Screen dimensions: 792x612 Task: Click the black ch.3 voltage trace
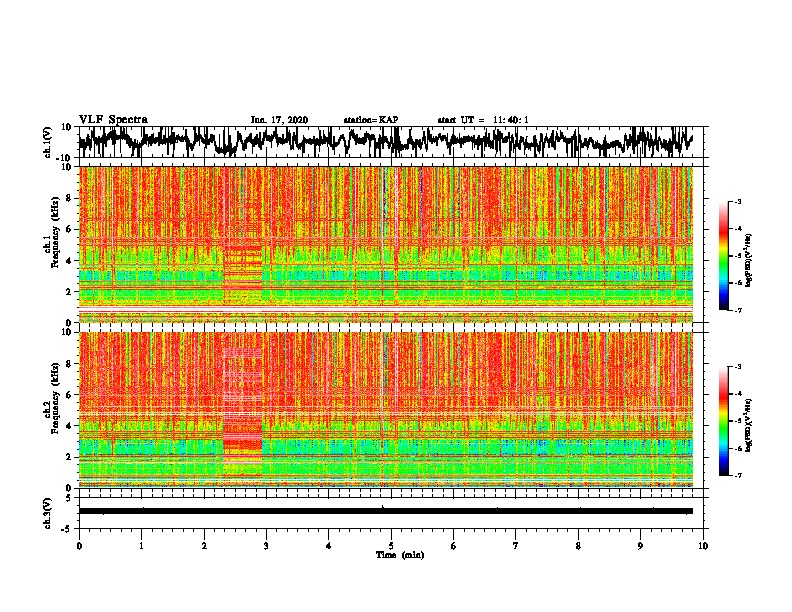point(386,511)
